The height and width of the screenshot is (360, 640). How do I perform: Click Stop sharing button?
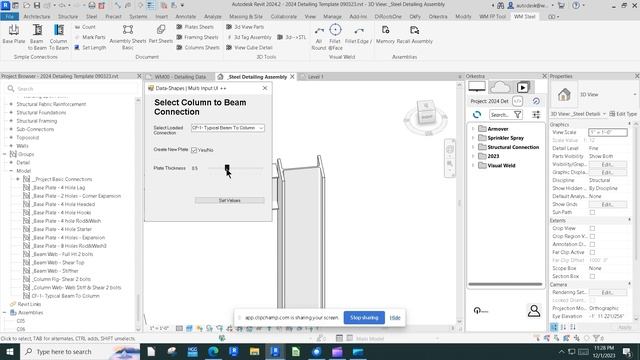[x=364, y=318]
